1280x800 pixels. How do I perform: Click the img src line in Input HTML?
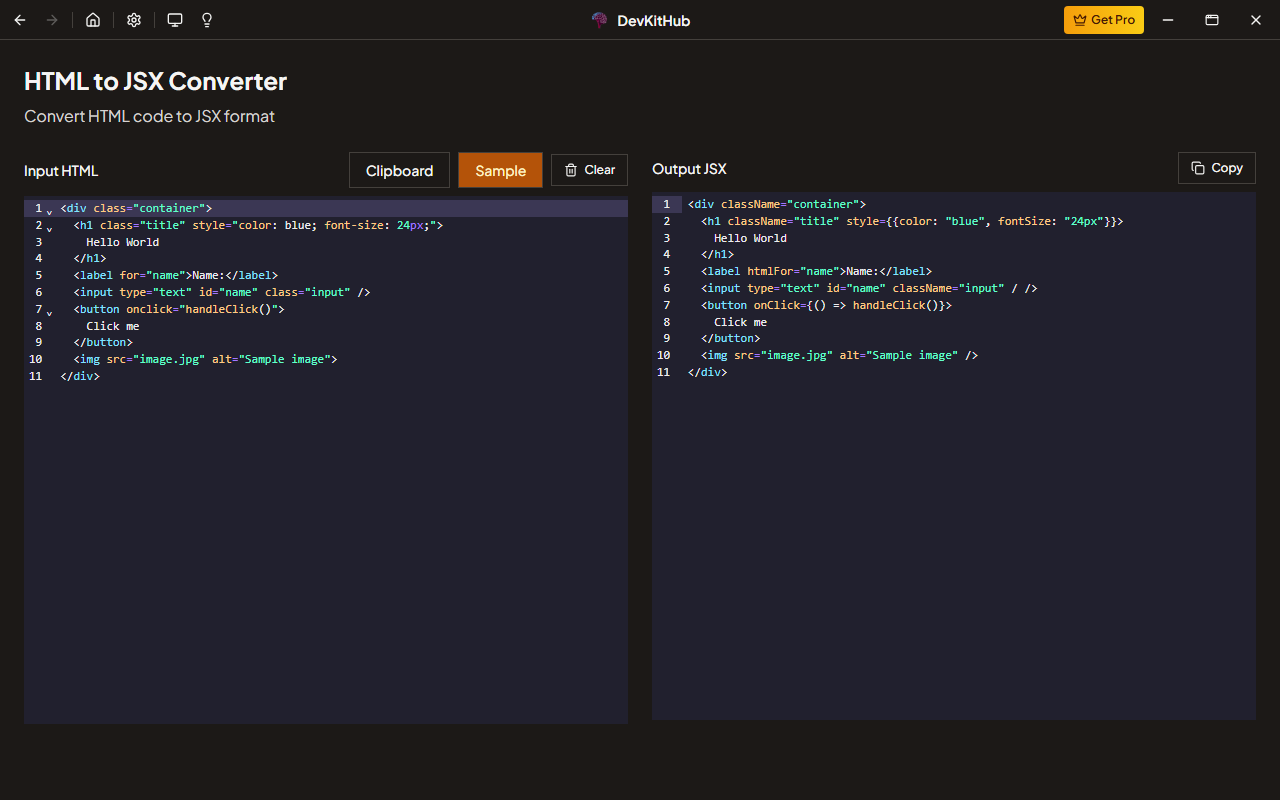pyautogui.click(x=205, y=359)
